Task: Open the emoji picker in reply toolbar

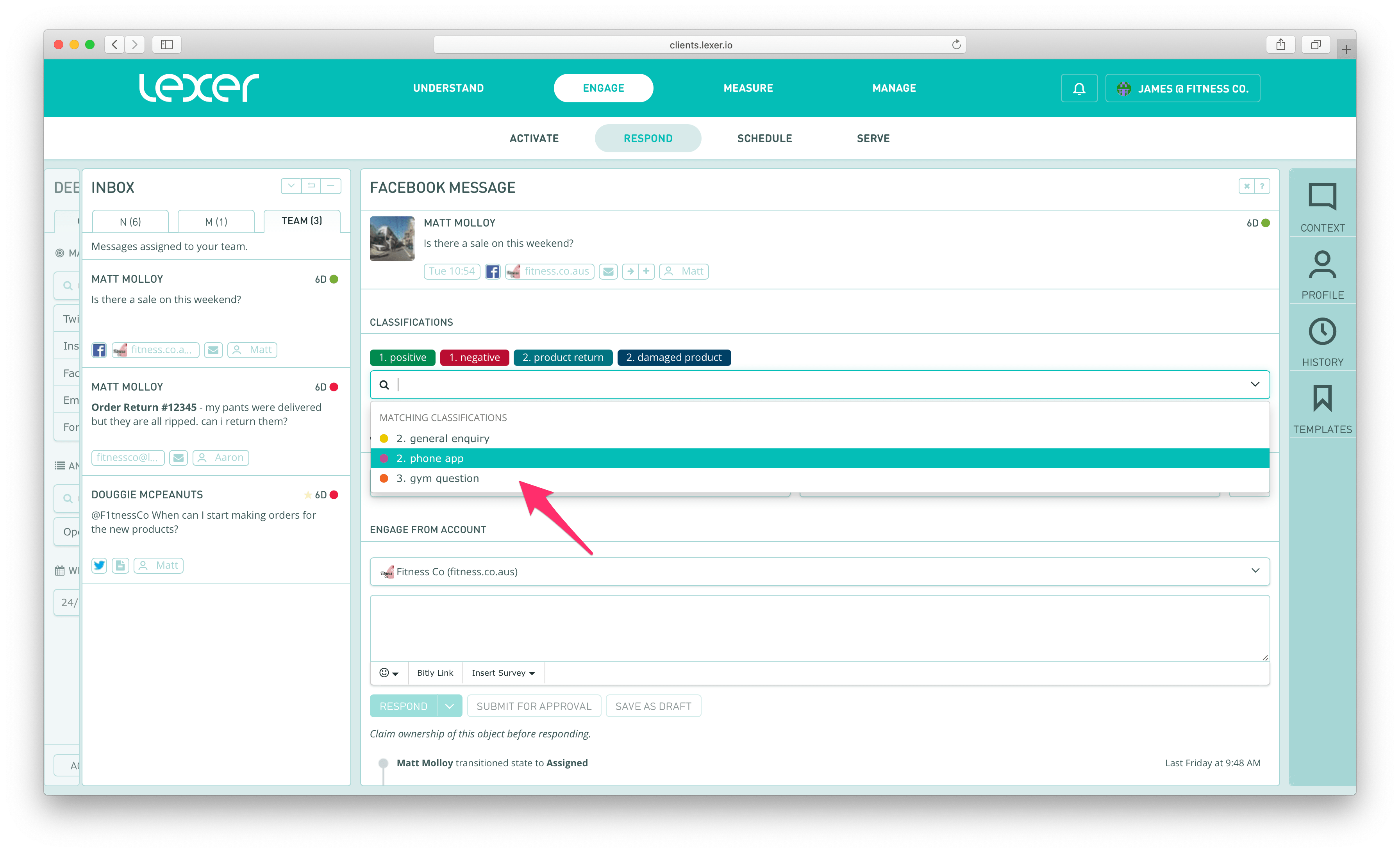Action: 389,673
